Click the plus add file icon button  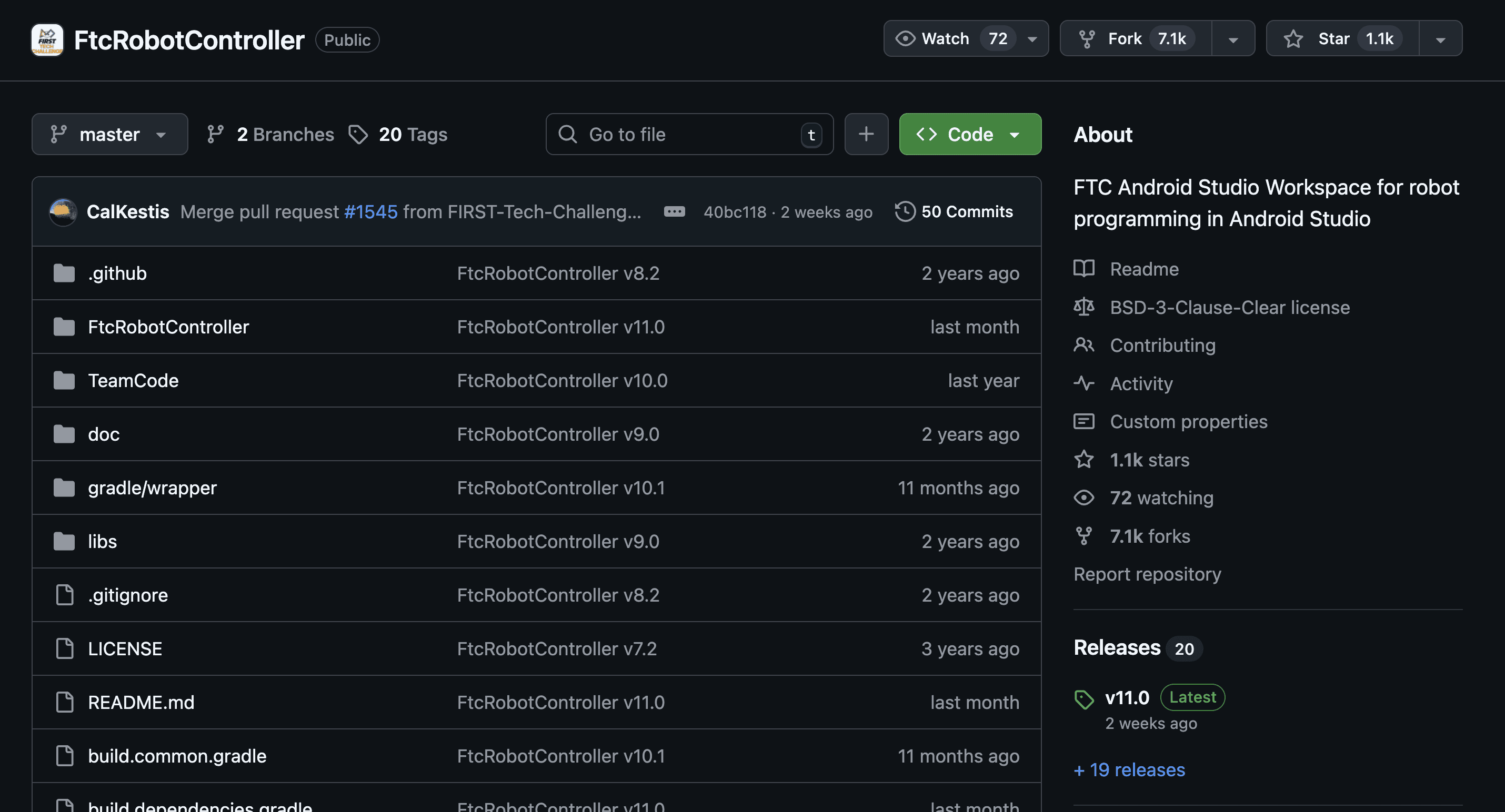[x=866, y=134]
